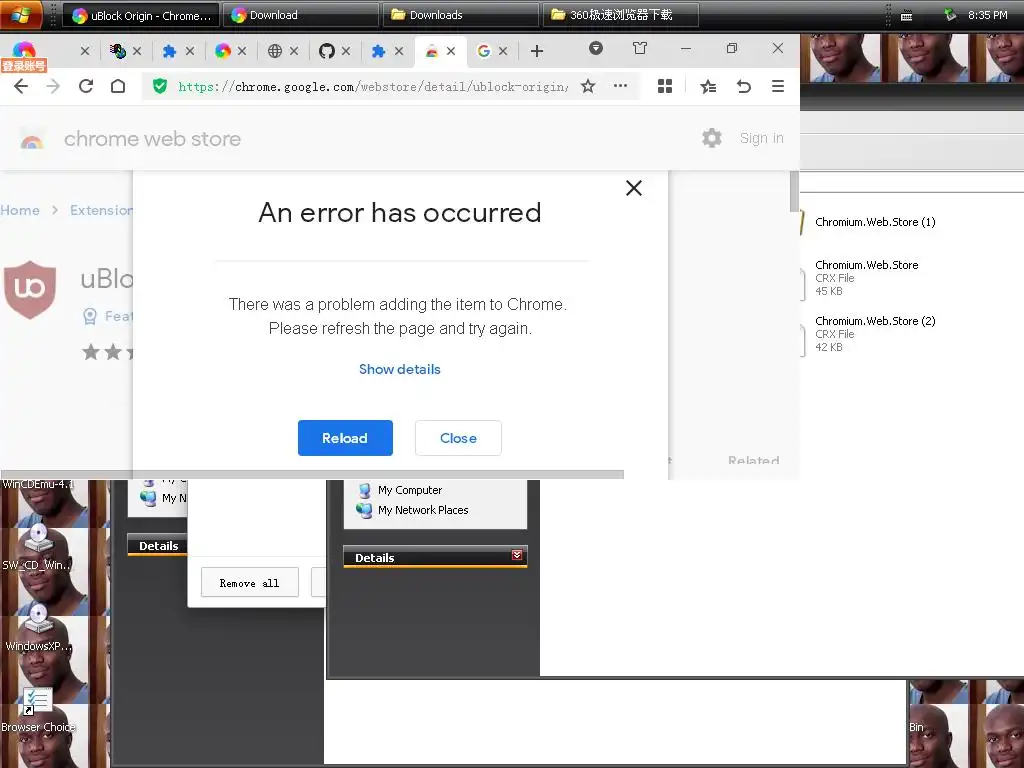1024x768 pixels.
Task: Select the 45 KB Chromium.Web.Store CRX file
Action: (861, 278)
